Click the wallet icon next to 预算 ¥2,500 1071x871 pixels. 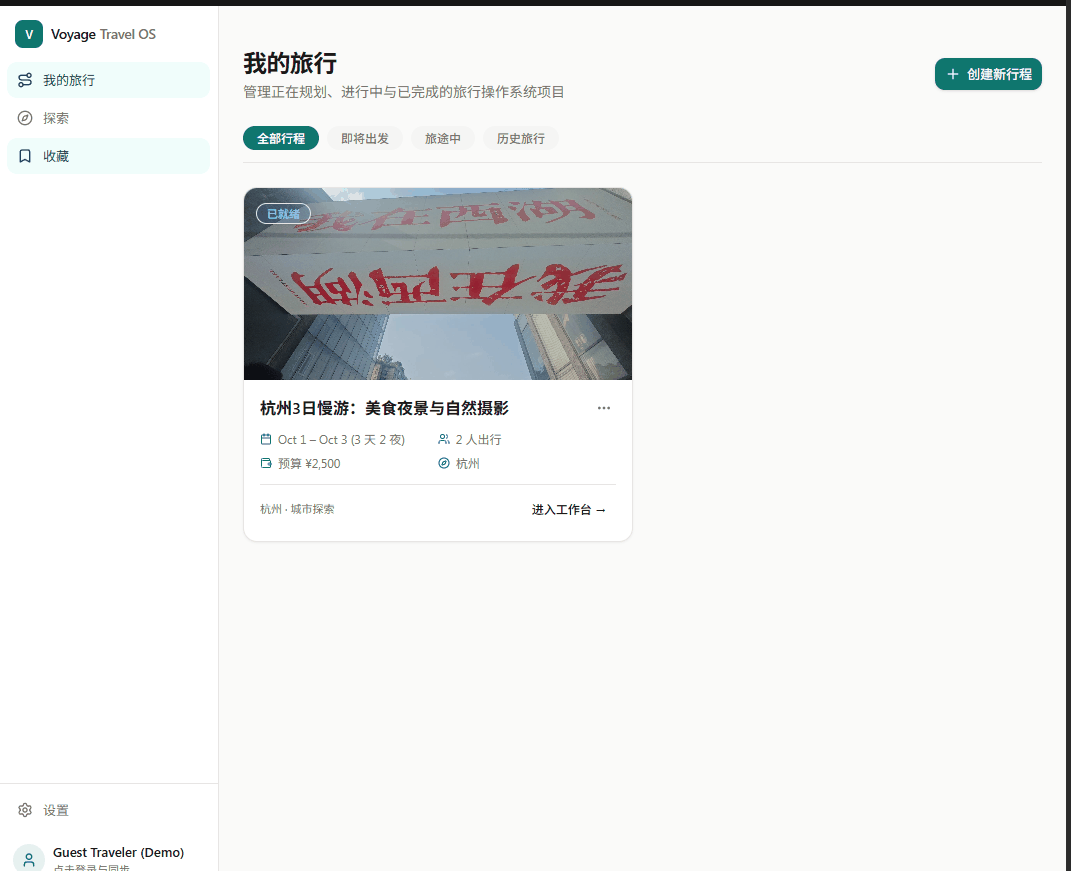pyautogui.click(x=266, y=463)
